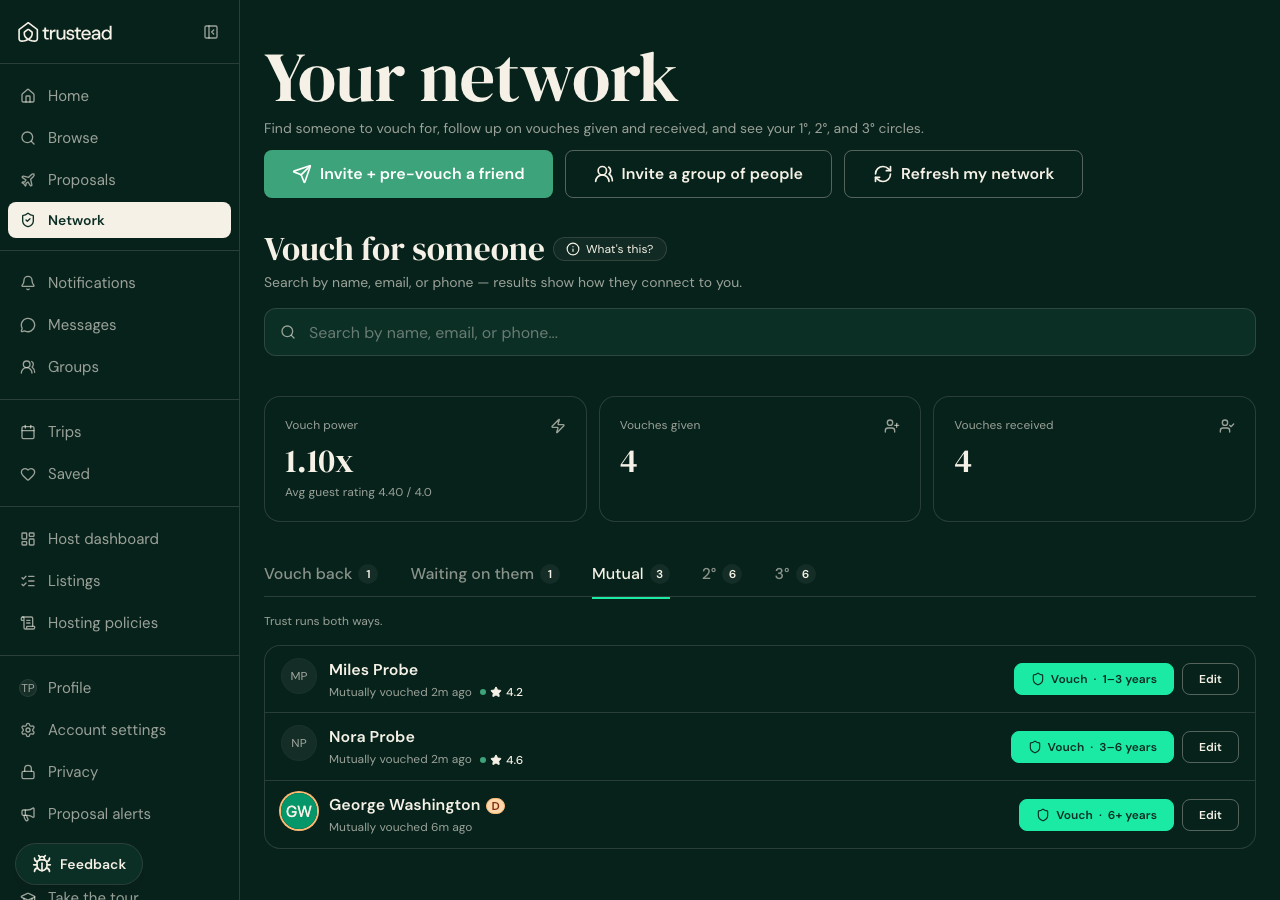This screenshot has width=1280, height=900.
Task: Click the Messages speech bubble icon
Action: pyautogui.click(x=28, y=325)
